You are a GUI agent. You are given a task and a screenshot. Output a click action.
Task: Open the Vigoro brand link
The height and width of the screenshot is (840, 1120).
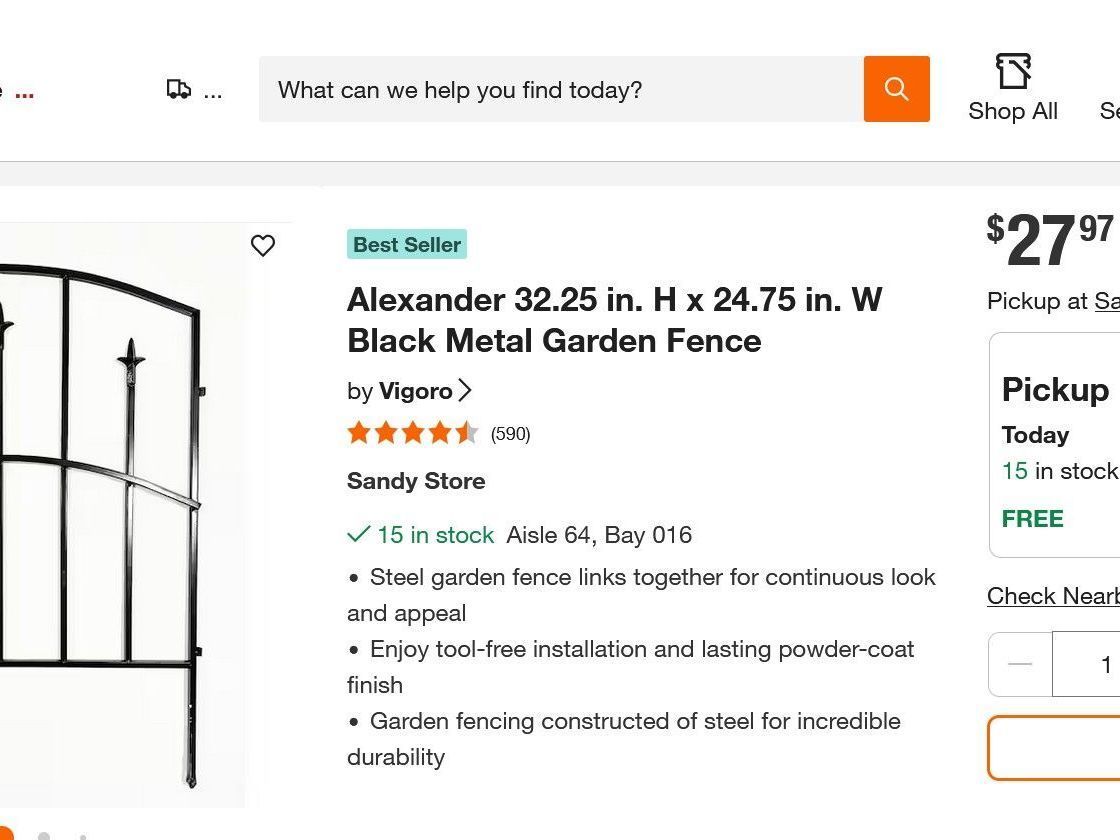pos(415,391)
